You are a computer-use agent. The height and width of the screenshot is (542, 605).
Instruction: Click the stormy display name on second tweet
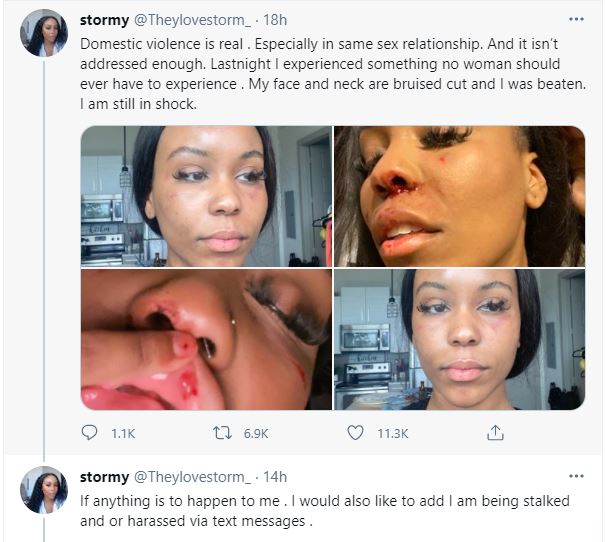104,477
